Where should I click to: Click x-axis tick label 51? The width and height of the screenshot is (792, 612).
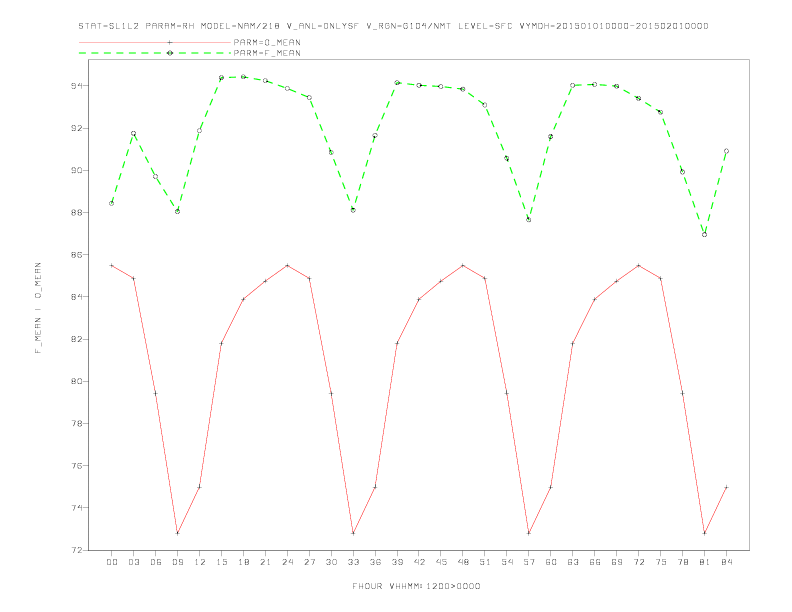click(x=485, y=562)
